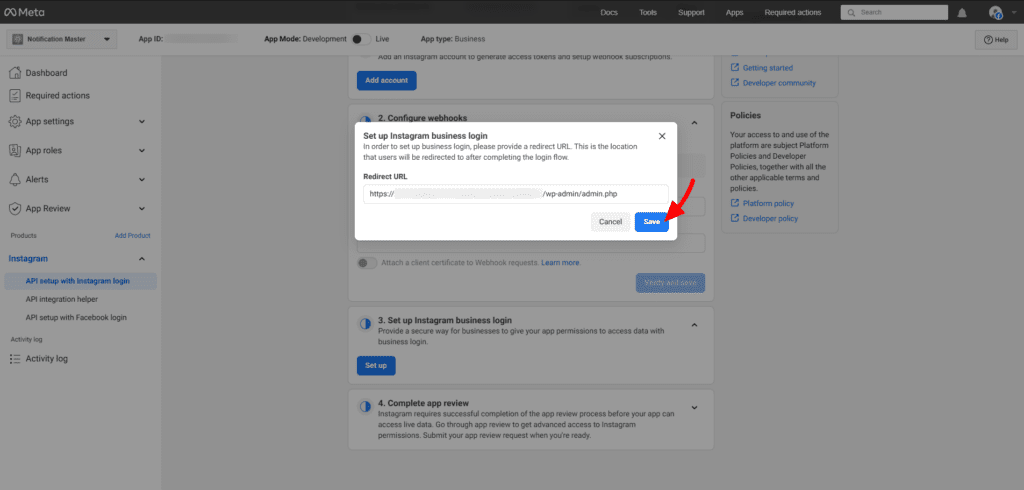Expand the Complete app review step

pos(694,408)
